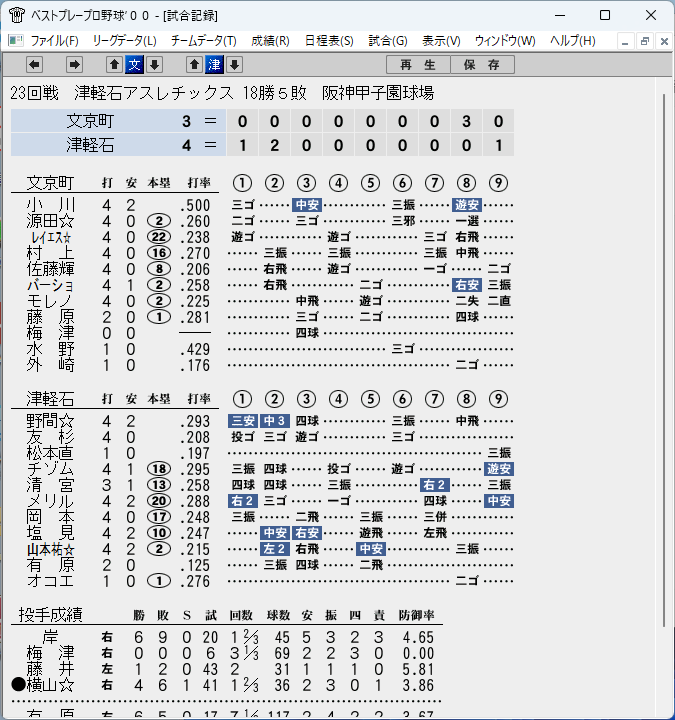The width and height of the screenshot is (675, 720).
Task: Click メリル's highlighted 中安 in inning 9
Action: (x=499, y=501)
